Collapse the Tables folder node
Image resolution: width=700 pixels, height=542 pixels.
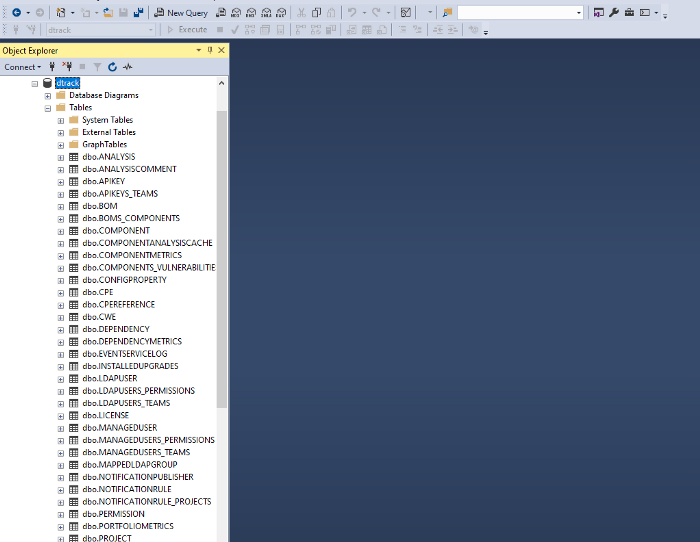coord(48,108)
